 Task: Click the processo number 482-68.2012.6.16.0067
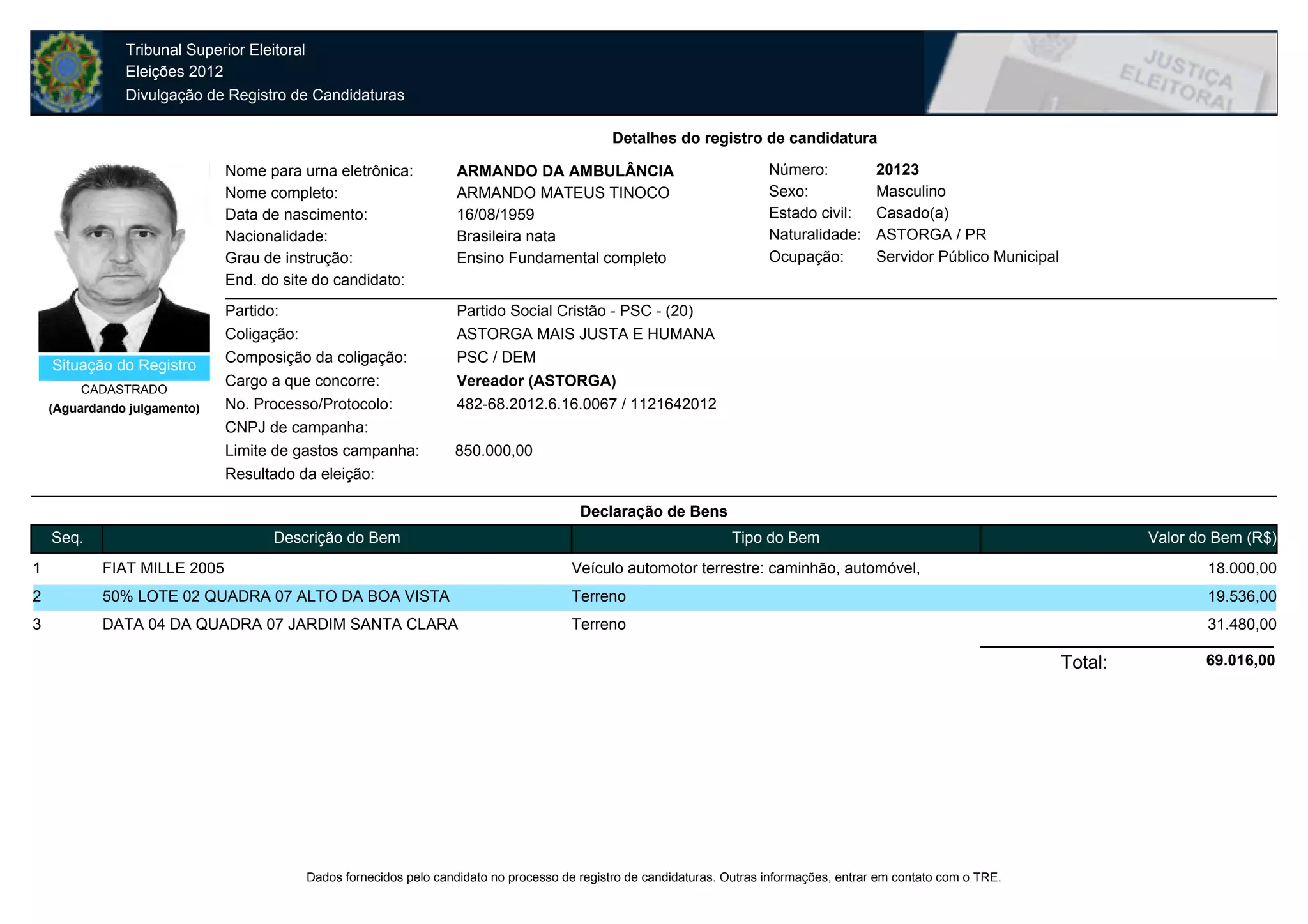[x=536, y=404]
